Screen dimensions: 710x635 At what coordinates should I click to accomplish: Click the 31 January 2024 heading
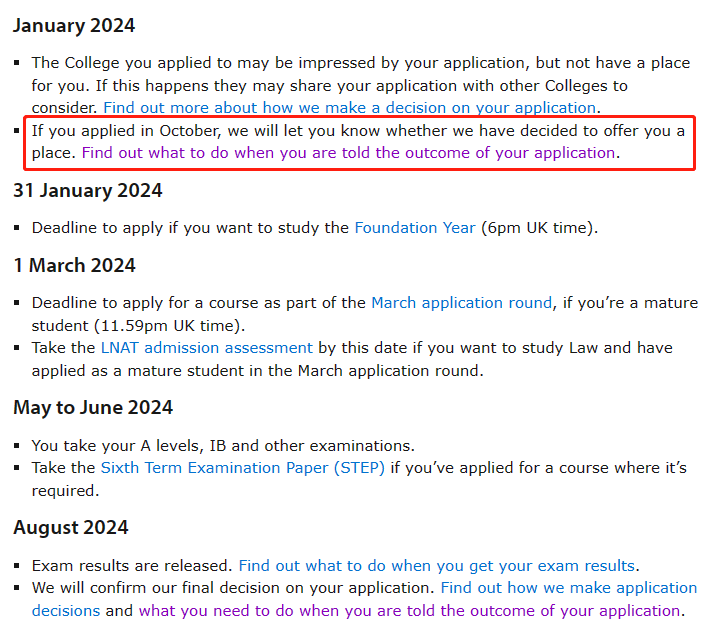[87, 191]
